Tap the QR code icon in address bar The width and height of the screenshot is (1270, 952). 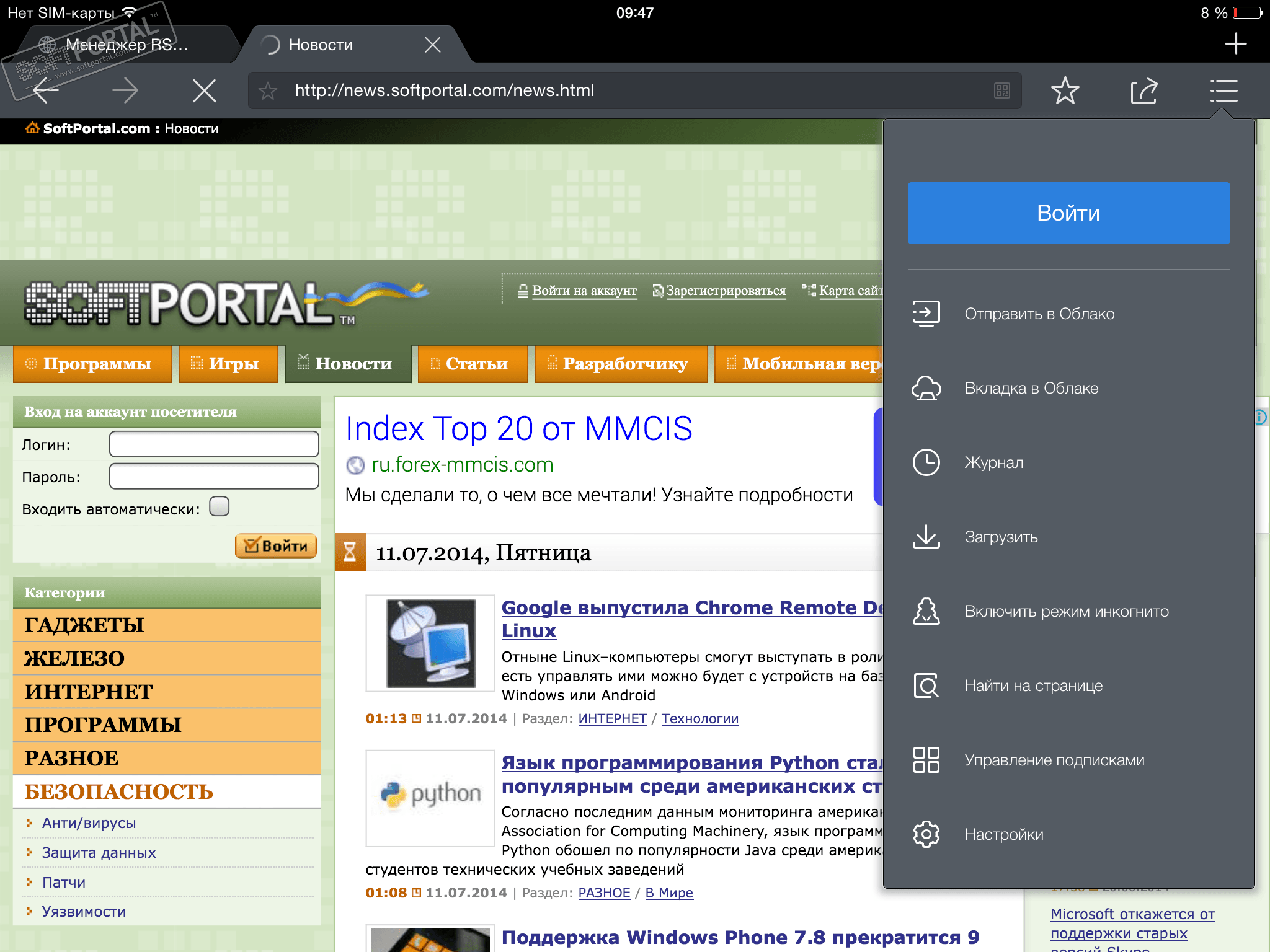coord(1001,91)
